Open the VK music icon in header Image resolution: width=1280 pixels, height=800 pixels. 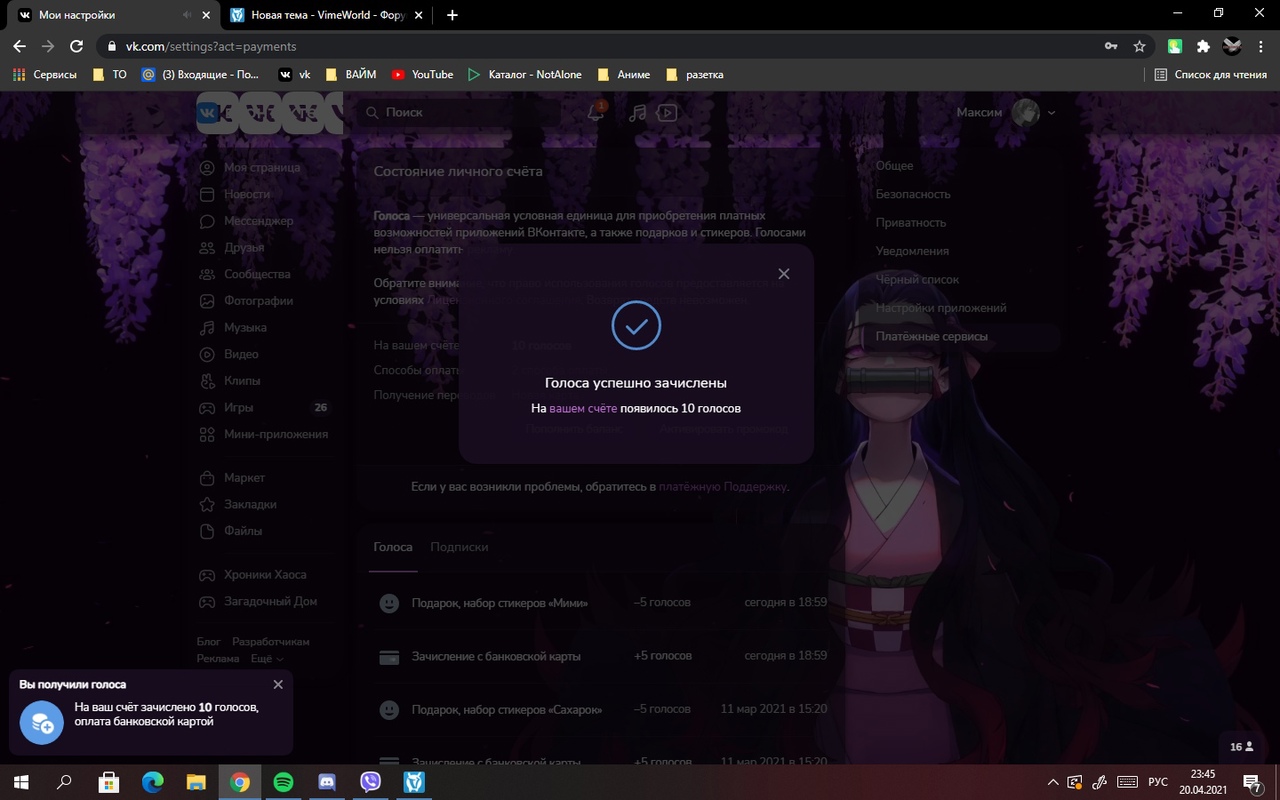tap(637, 113)
